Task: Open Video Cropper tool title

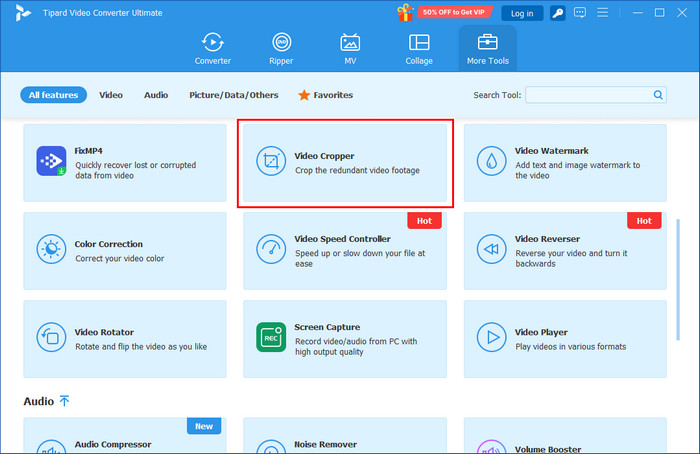Action: (x=324, y=156)
